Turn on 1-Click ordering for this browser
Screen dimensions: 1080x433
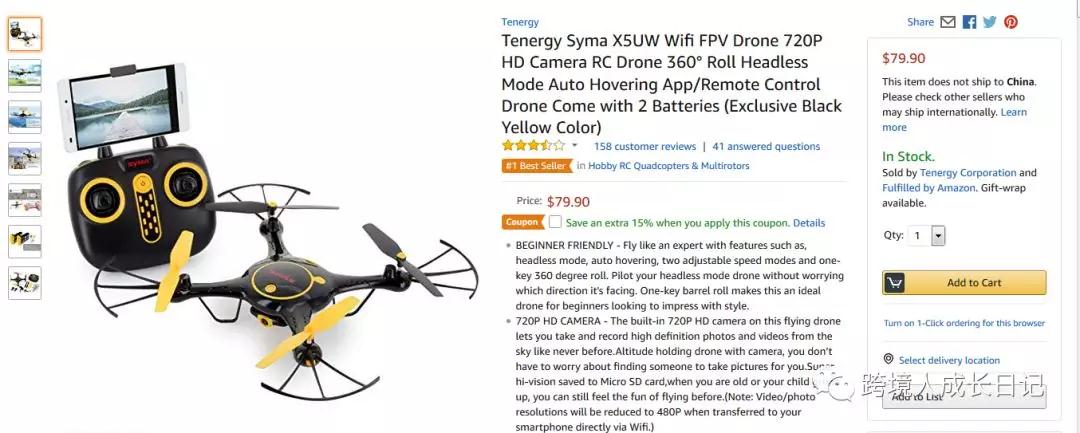coord(964,323)
